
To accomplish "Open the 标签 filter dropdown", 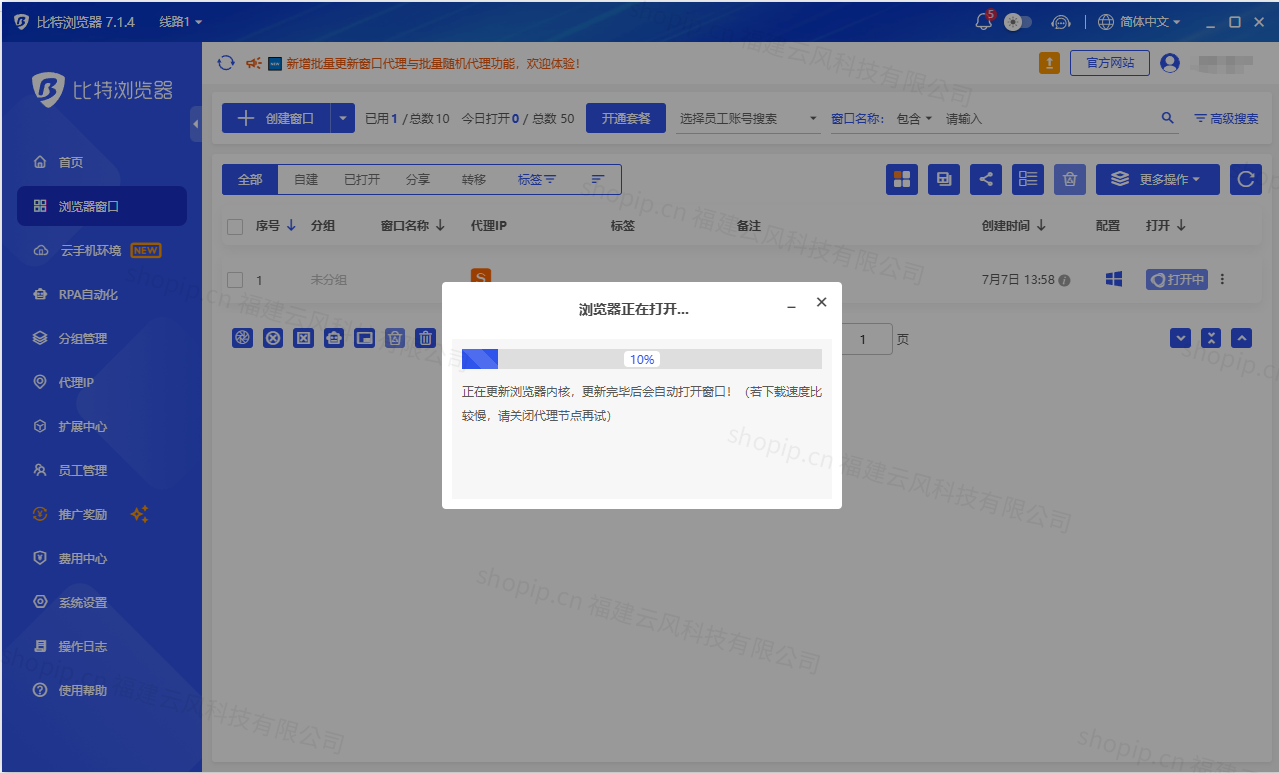I will pyautogui.click(x=536, y=180).
